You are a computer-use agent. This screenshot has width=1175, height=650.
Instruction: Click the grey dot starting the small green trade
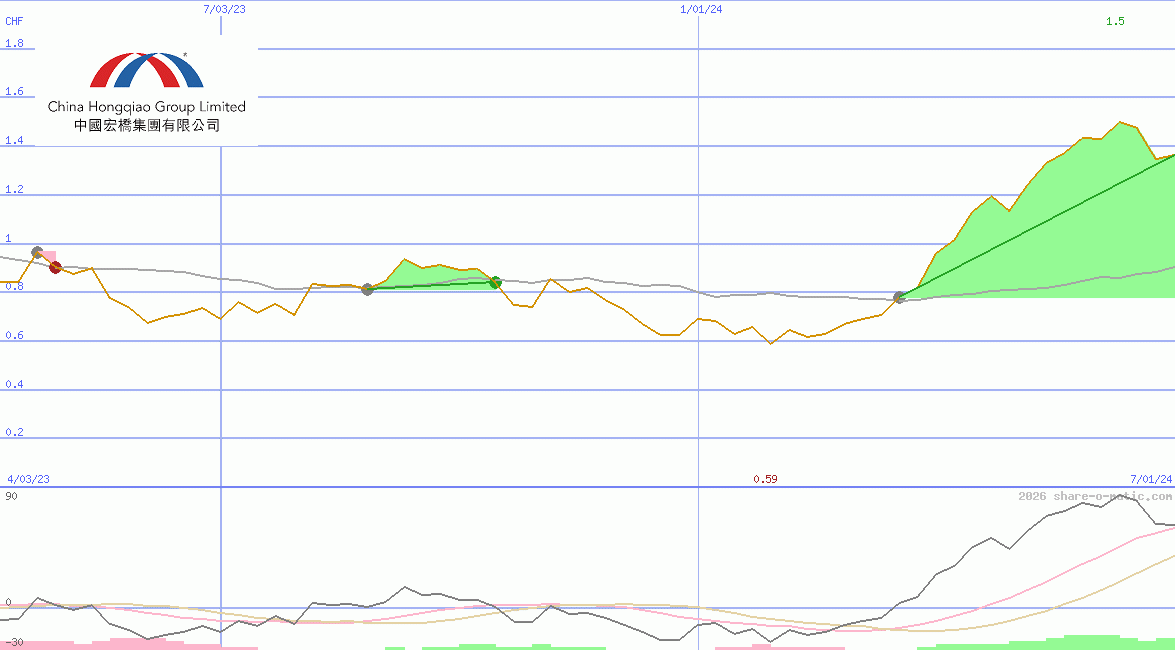(x=367, y=289)
